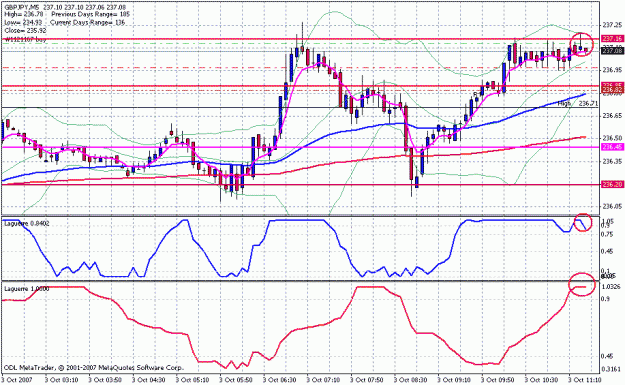Click the 236.95 price axis label
Viewport: 625px width, 385px height.
[612, 70]
